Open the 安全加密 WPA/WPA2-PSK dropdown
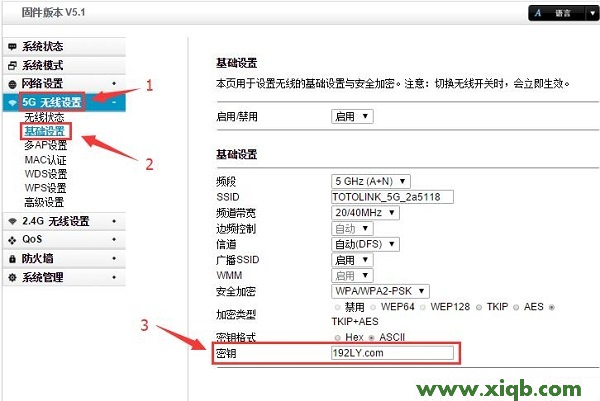 [380, 291]
